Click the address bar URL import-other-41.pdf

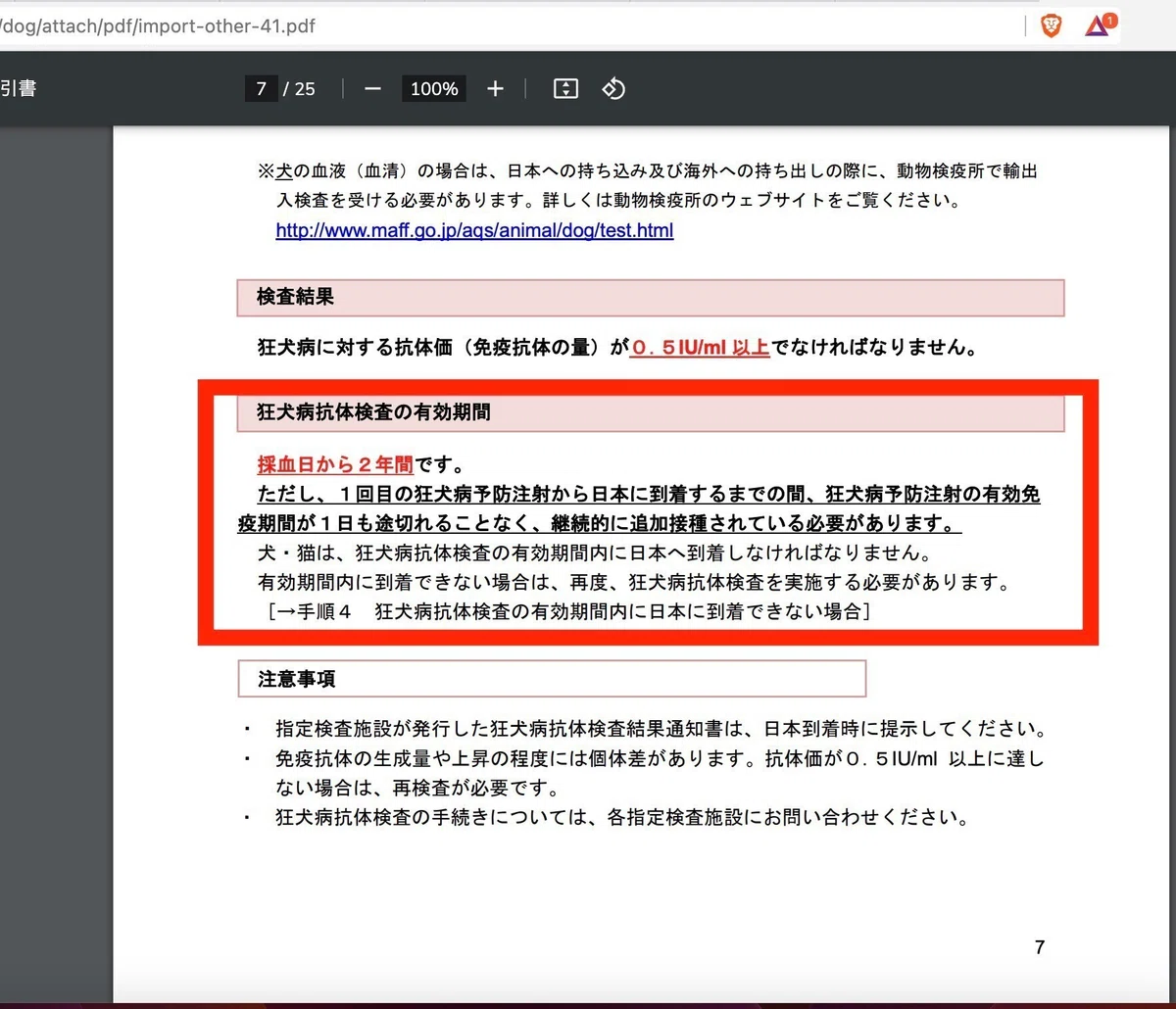pyautogui.click(x=158, y=26)
